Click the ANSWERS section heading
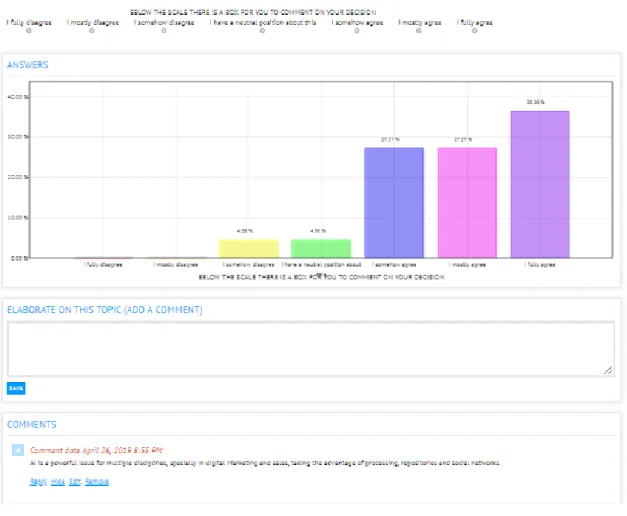The image size is (627, 516). point(28,65)
